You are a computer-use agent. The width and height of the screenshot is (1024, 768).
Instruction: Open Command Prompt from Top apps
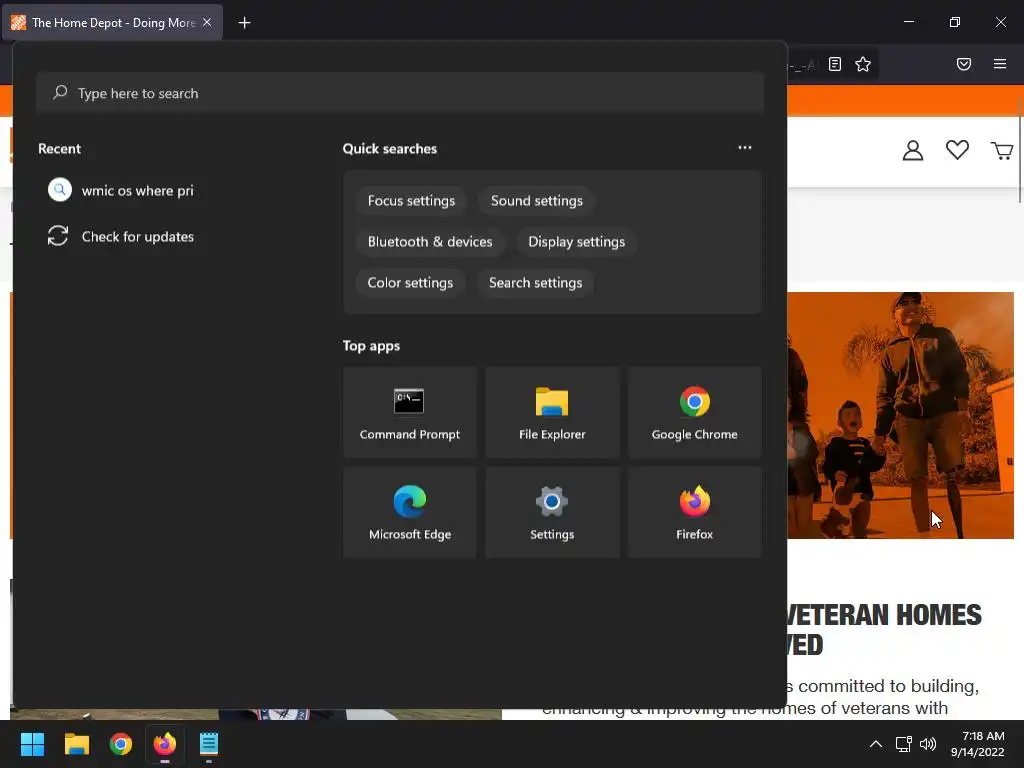[x=409, y=412]
